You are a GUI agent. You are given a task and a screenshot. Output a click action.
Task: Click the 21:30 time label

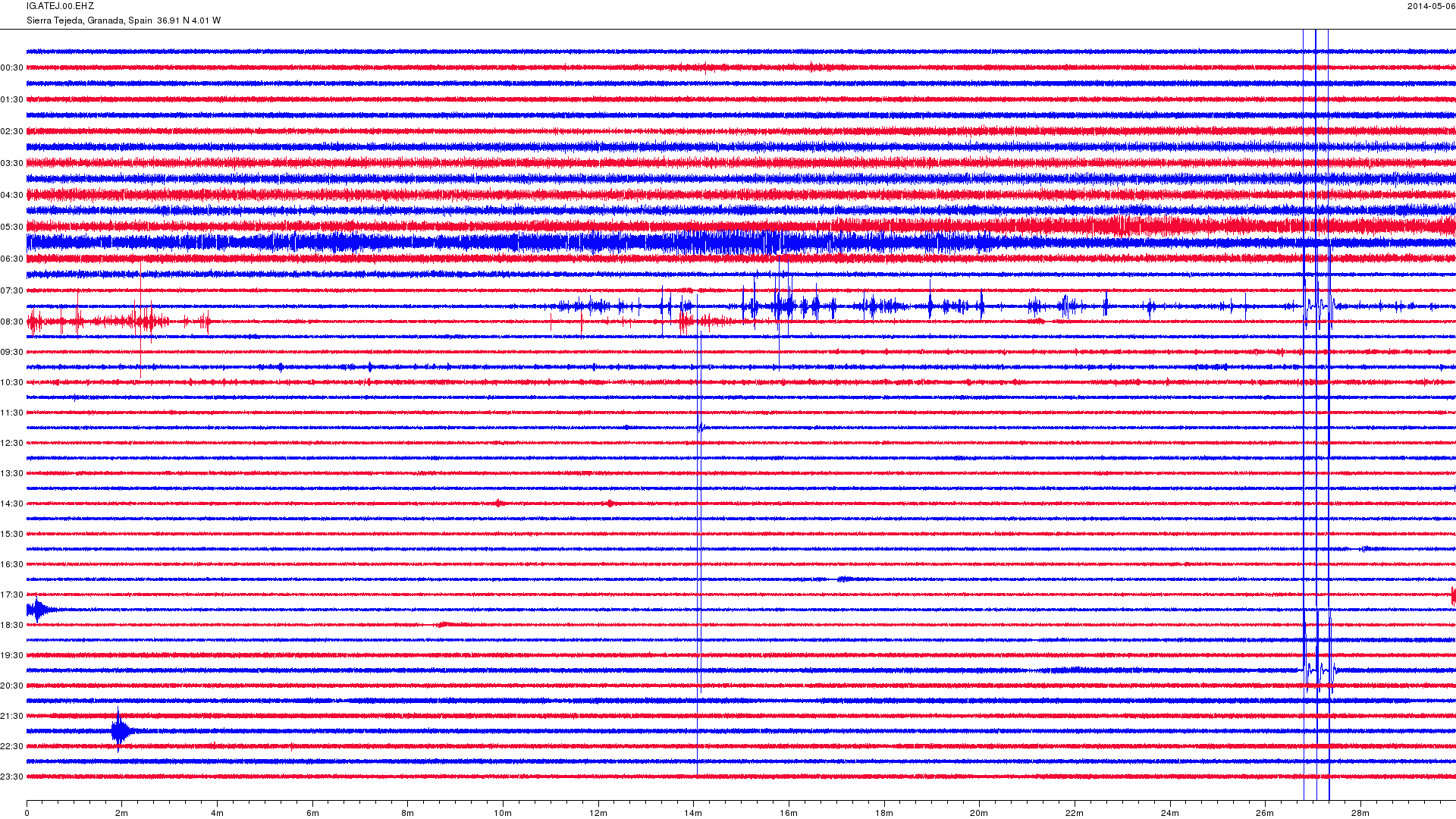11,716
